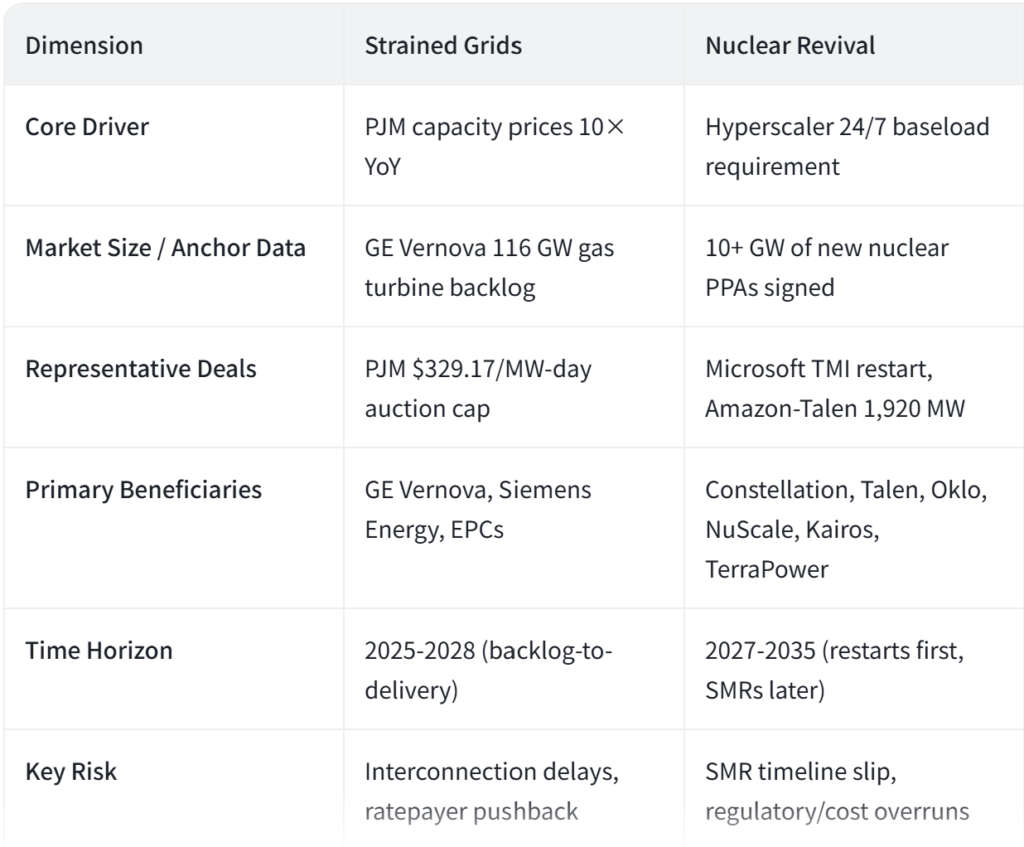The width and height of the screenshot is (1024, 847).
Task: Click the Market Size / Anchor Data label
Action: click(165, 248)
